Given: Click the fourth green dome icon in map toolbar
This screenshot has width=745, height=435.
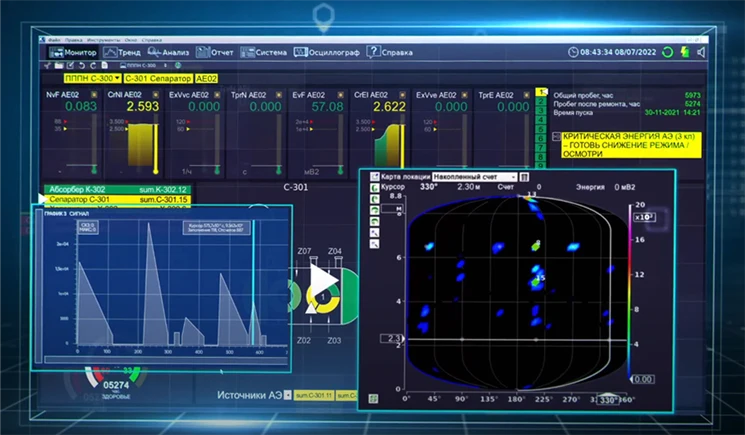Looking at the screenshot, I should tap(375, 221).
